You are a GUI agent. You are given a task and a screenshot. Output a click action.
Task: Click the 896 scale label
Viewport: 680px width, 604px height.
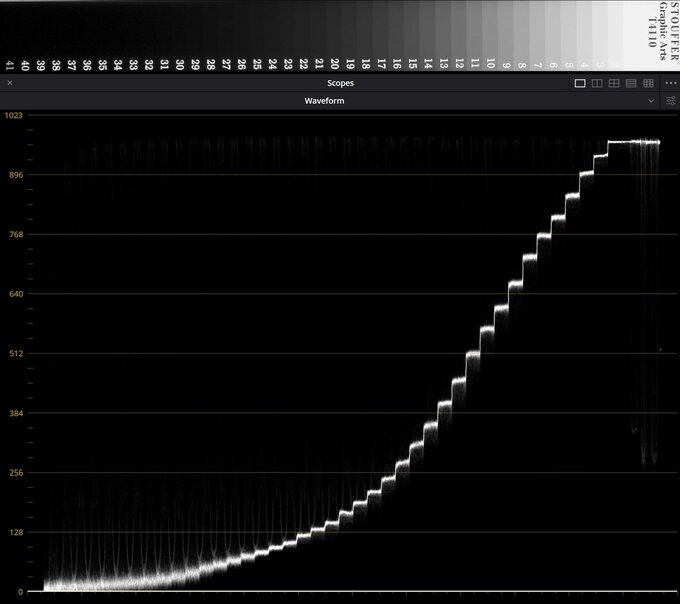[x=16, y=175]
